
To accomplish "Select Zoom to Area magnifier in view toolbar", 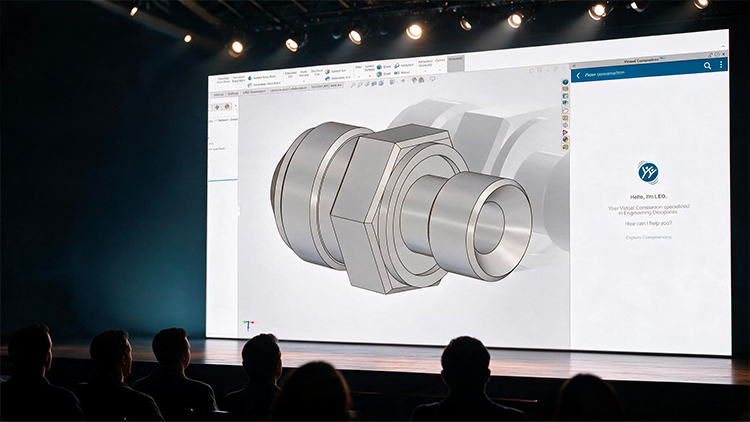I will pyautogui.click(x=359, y=85).
